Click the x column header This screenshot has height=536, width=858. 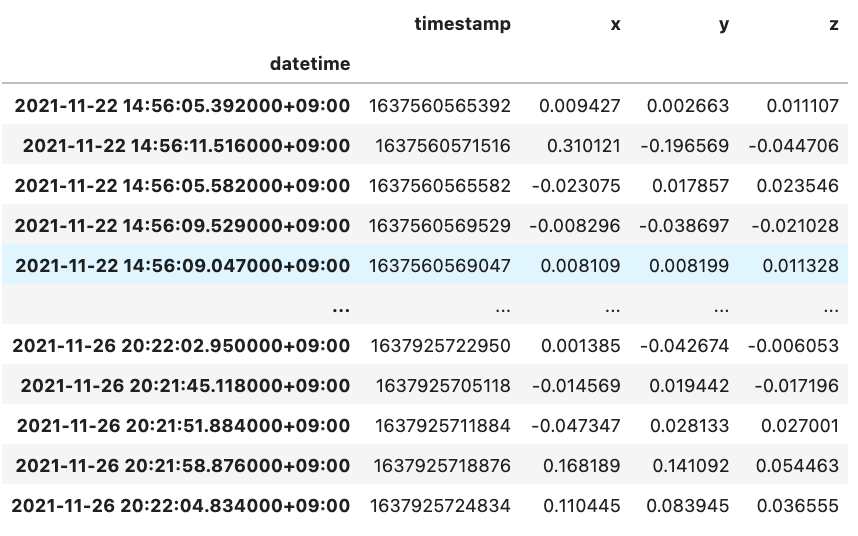(616, 24)
